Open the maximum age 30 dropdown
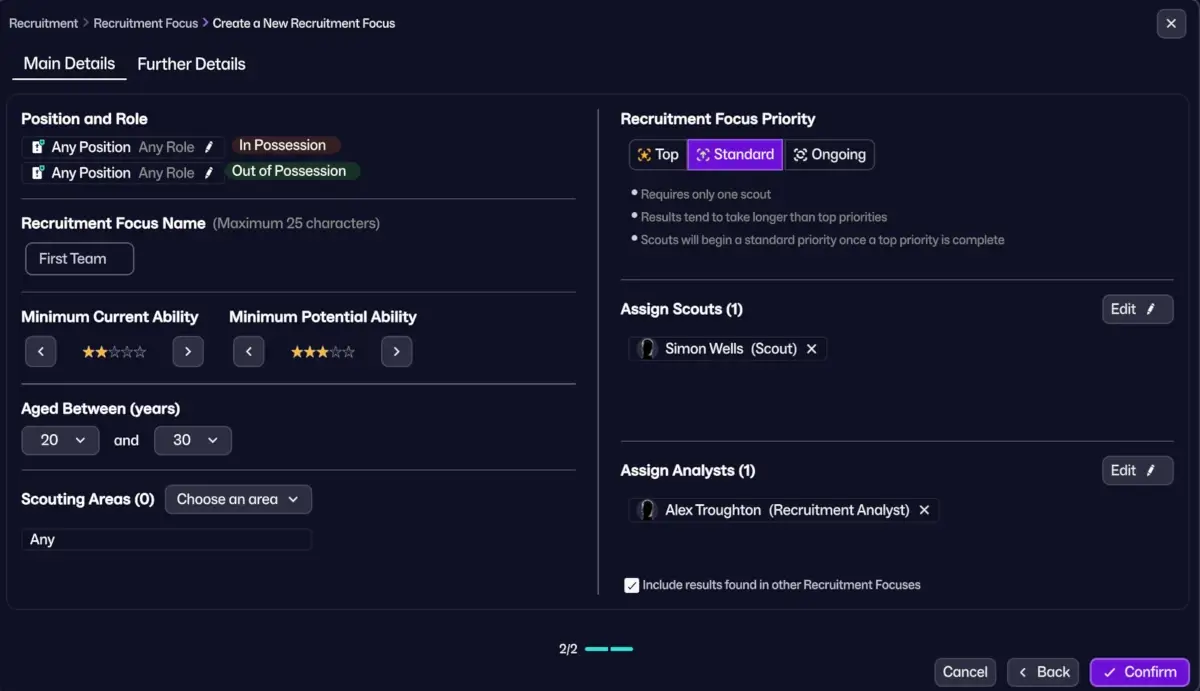This screenshot has width=1200, height=691. pyautogui.click(x=193, y=440)
